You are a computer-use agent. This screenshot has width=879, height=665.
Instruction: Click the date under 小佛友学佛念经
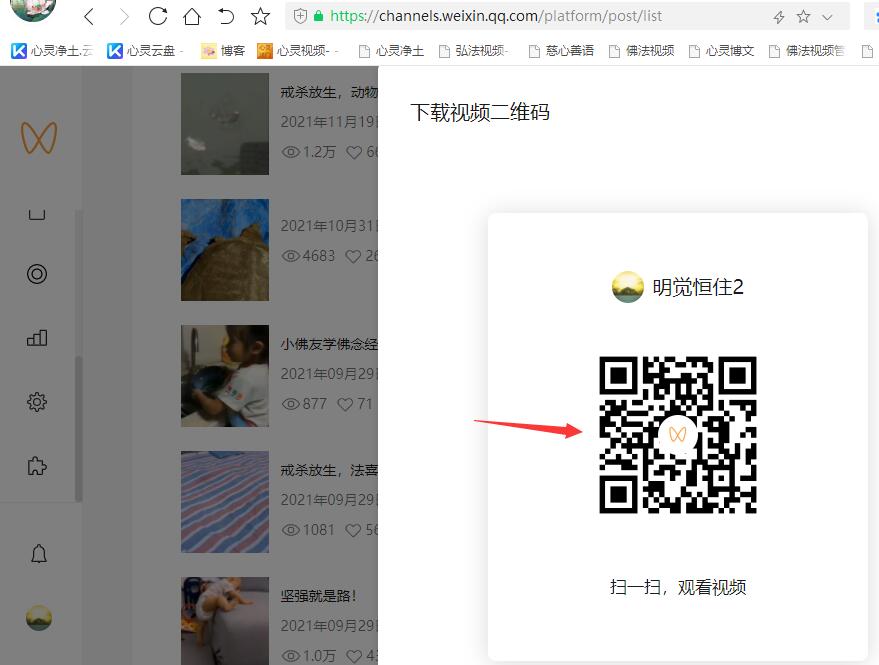coord(329,373)
